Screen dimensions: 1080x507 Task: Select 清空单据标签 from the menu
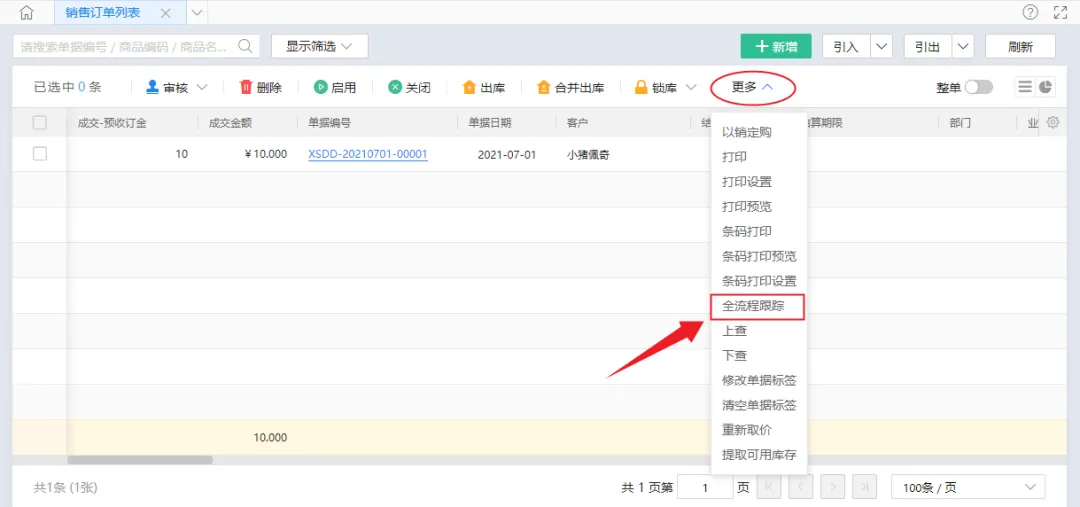point(758,405)
